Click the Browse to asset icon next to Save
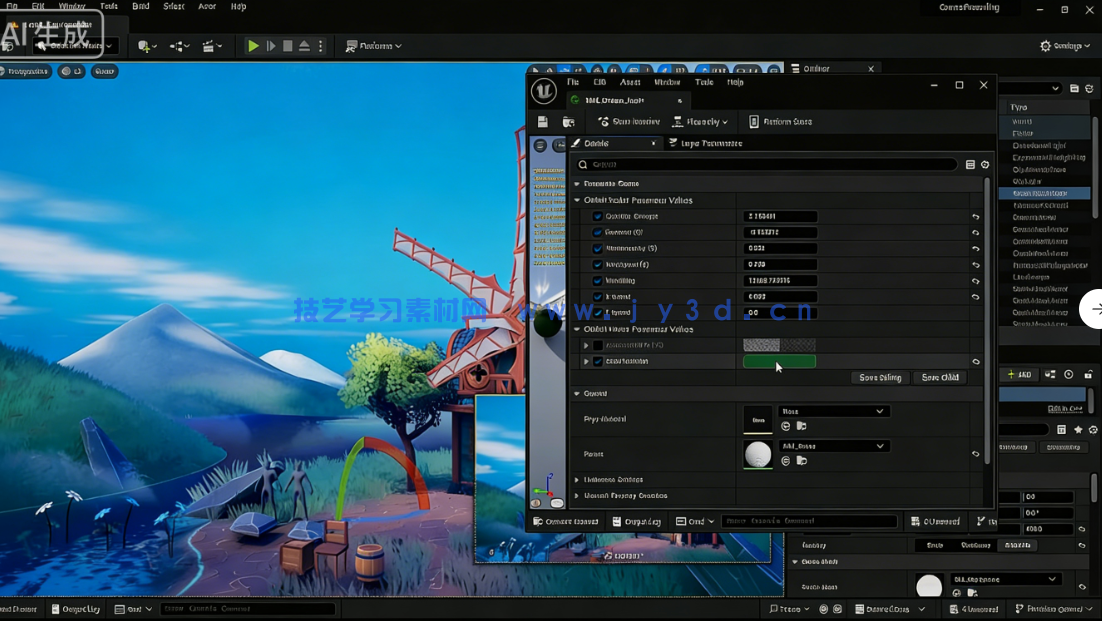Image resolution: width=1102 pixels, height=621 pixels. (x=568, y=121)
